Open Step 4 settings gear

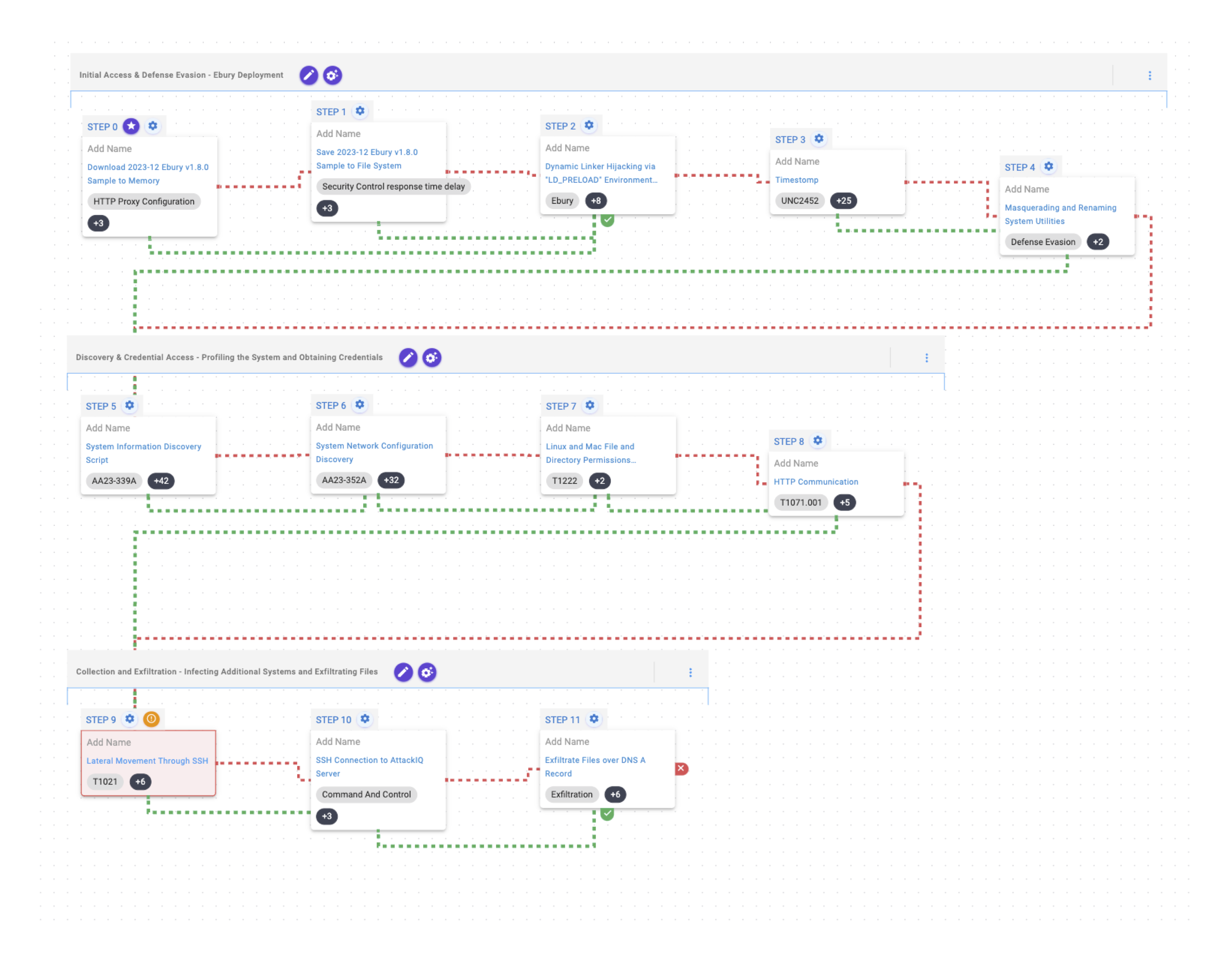pos(1048,167)
